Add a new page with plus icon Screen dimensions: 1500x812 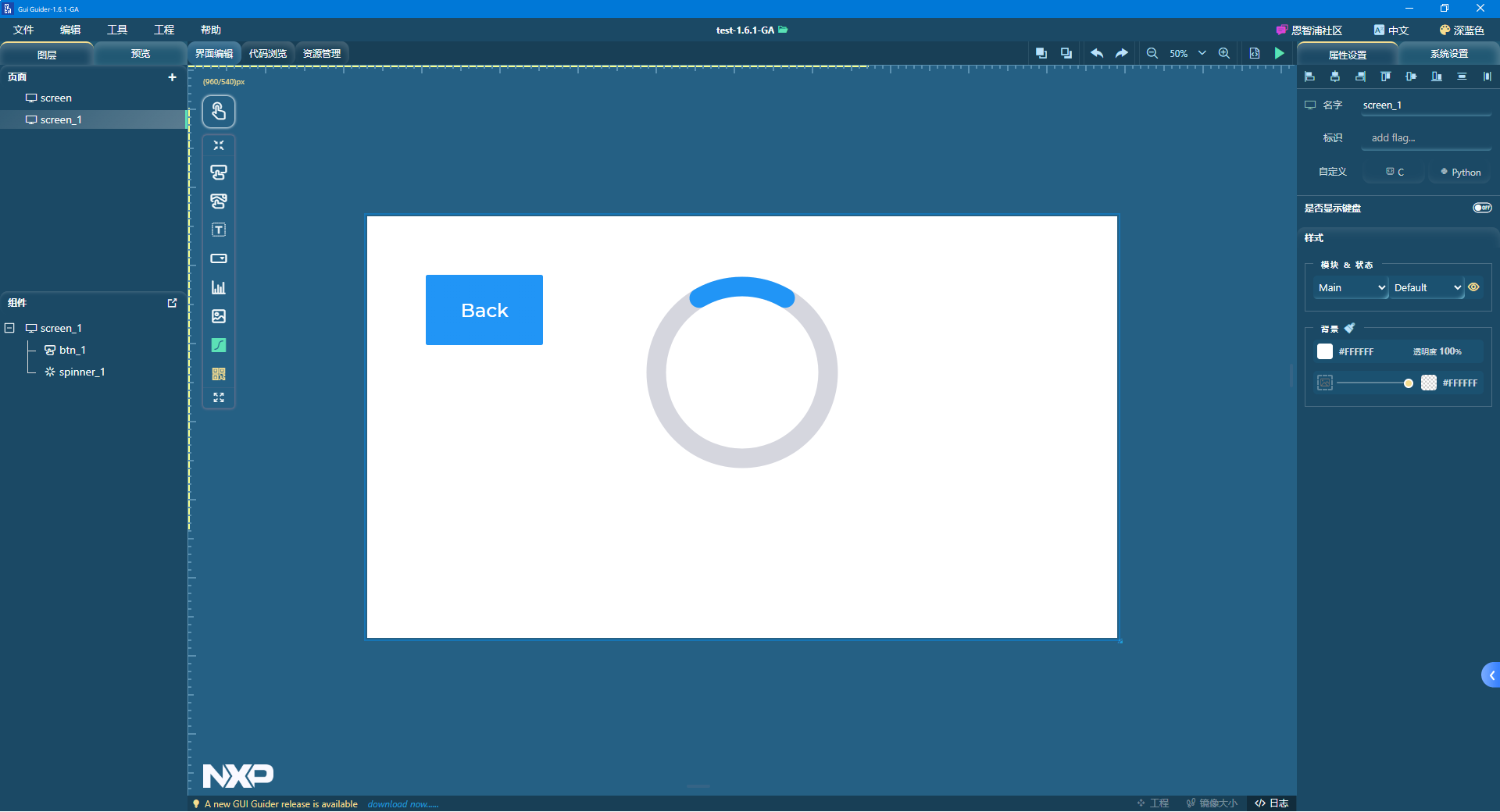172,77
